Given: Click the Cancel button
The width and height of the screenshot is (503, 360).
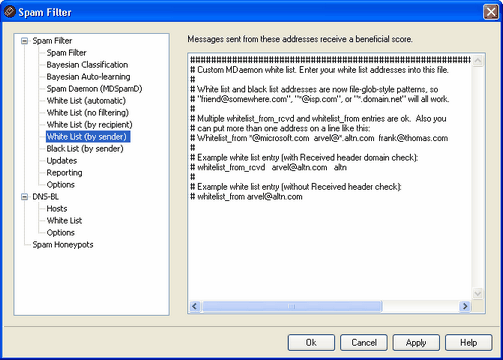Looking at the screenshot, I should click(x=364, y=343).
